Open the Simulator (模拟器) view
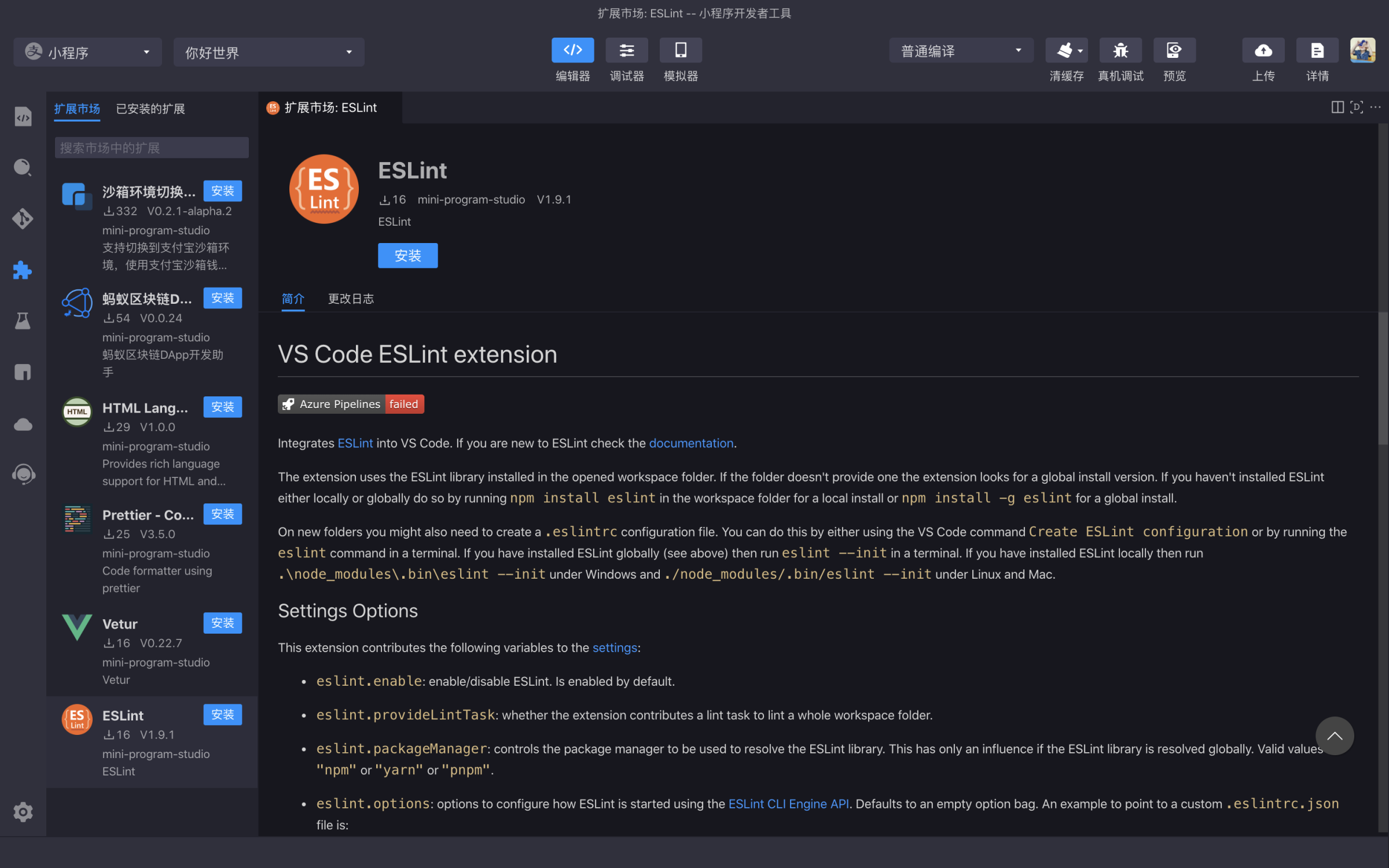The height and width of the screenshot is (868, 1389). pyautogui.click(x=681, y=50)
